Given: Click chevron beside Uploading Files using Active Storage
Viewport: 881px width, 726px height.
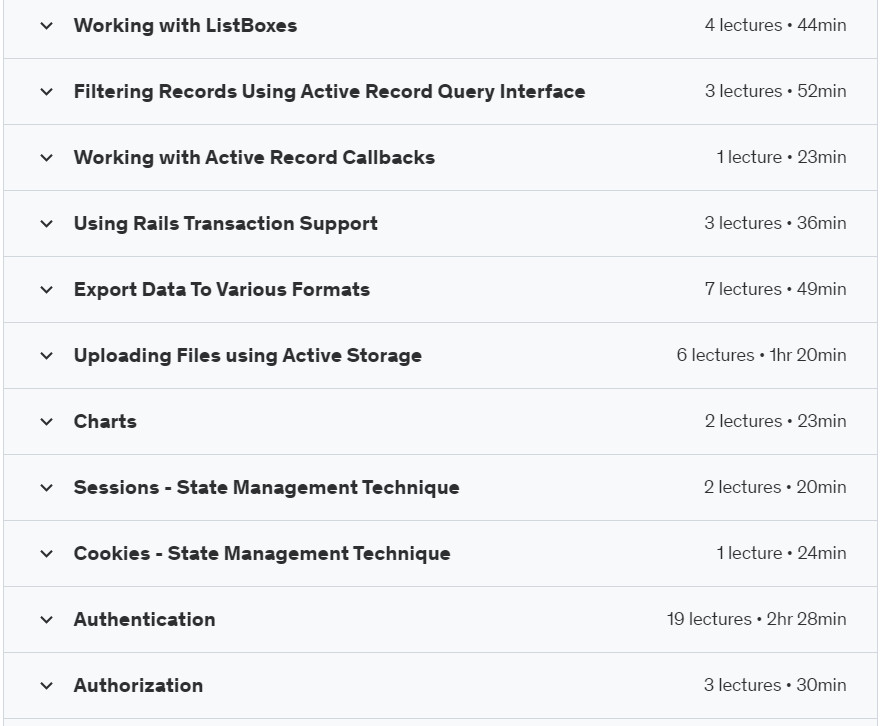Looking at the screenshot, I should (47, 356).
